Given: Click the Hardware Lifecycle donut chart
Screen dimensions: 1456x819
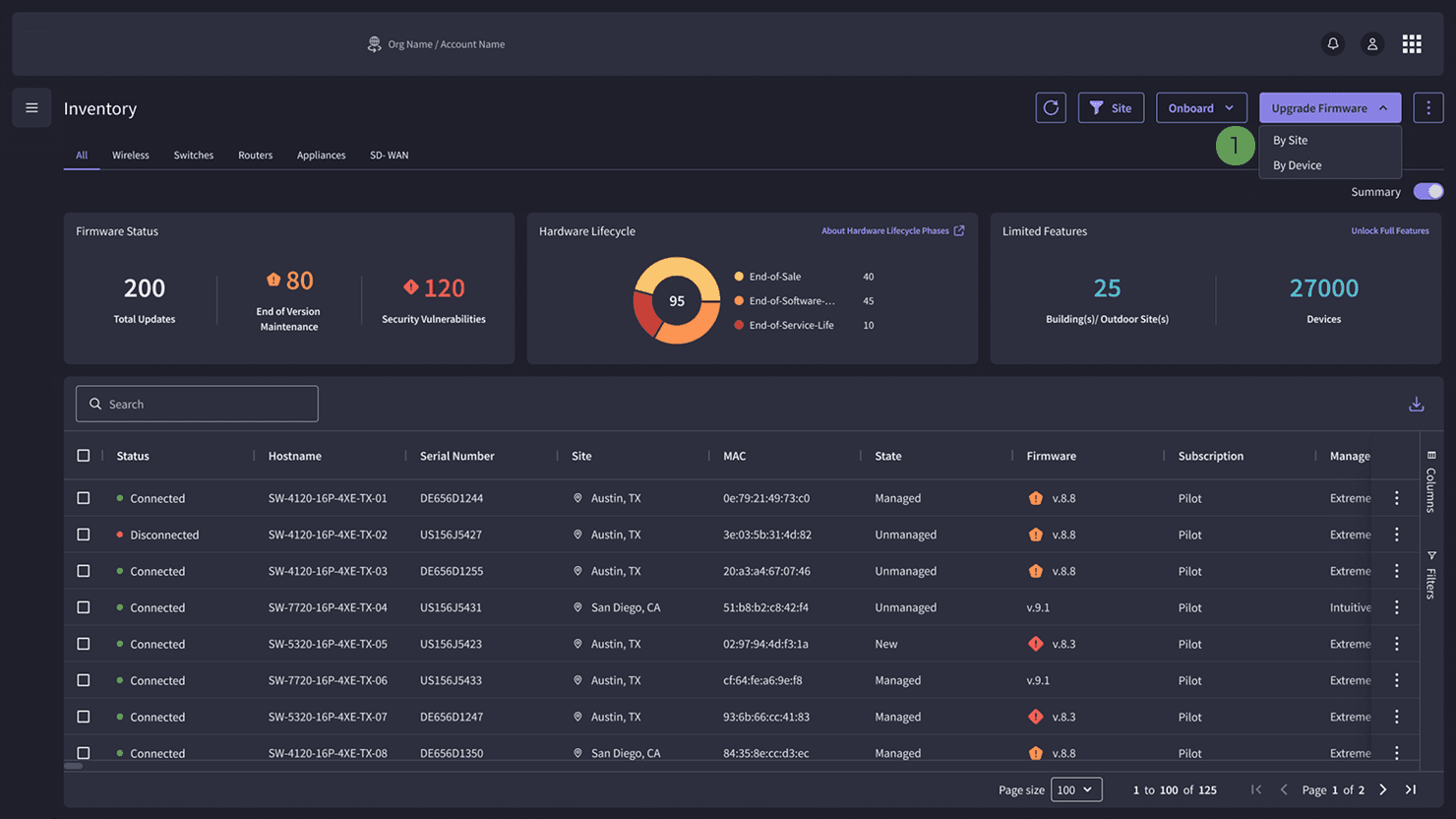Looking at the screenshot, I should coord(677,300).
